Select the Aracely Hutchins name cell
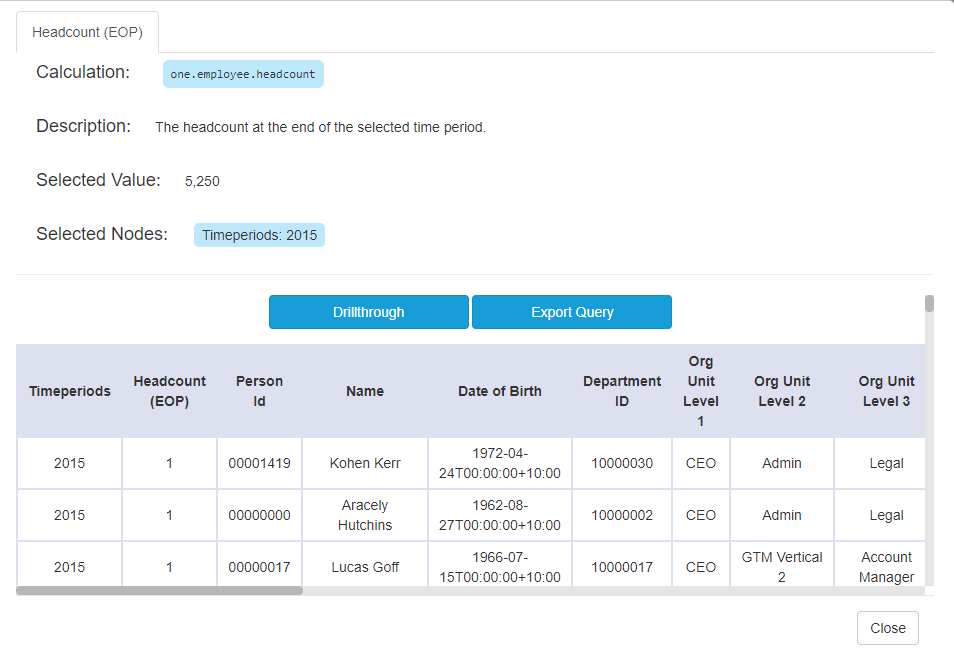Image resolution: width=954 pixels, height=652 pixels. tap(365, 515)
